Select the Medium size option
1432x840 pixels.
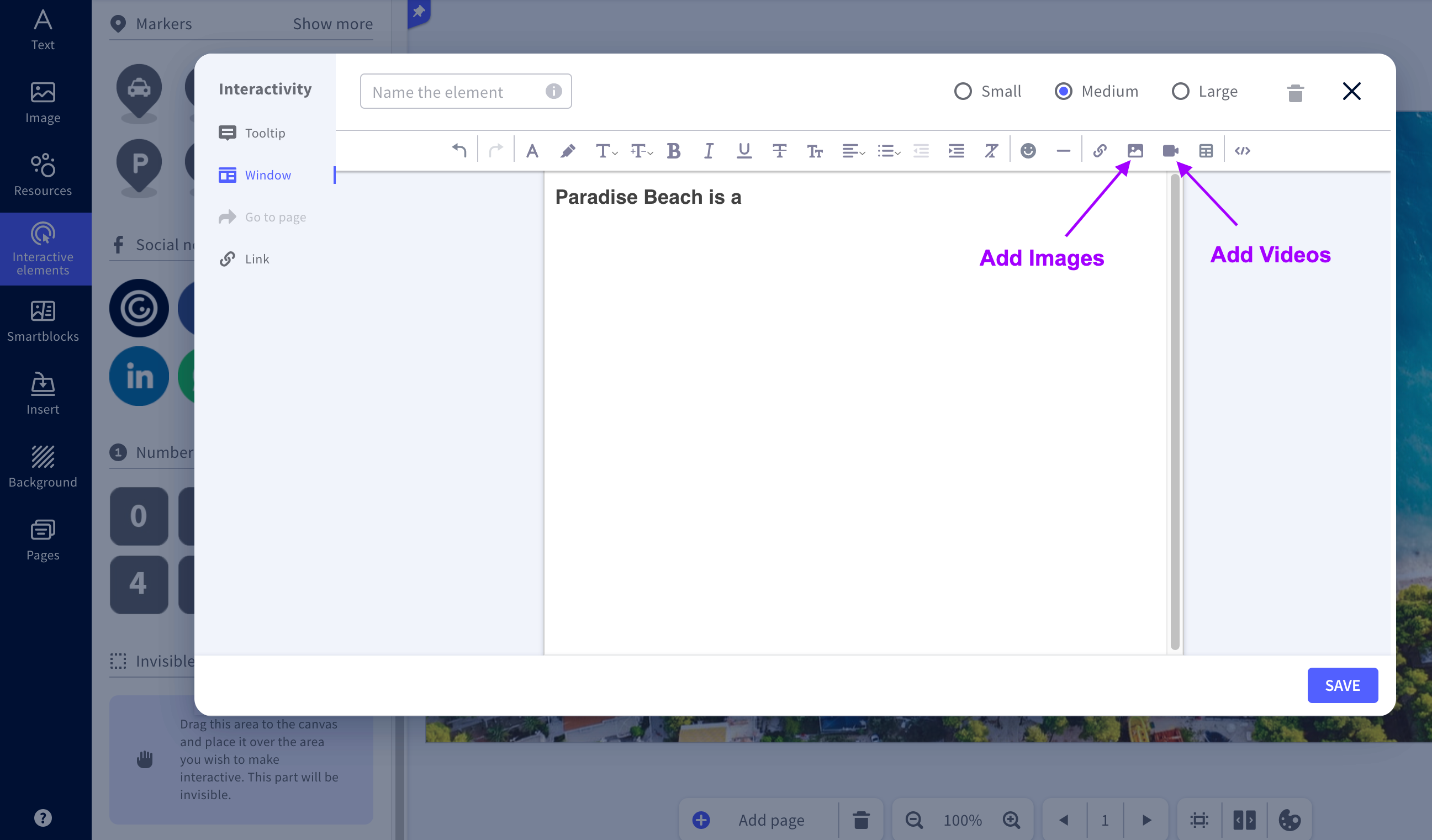pos(1063,92)
